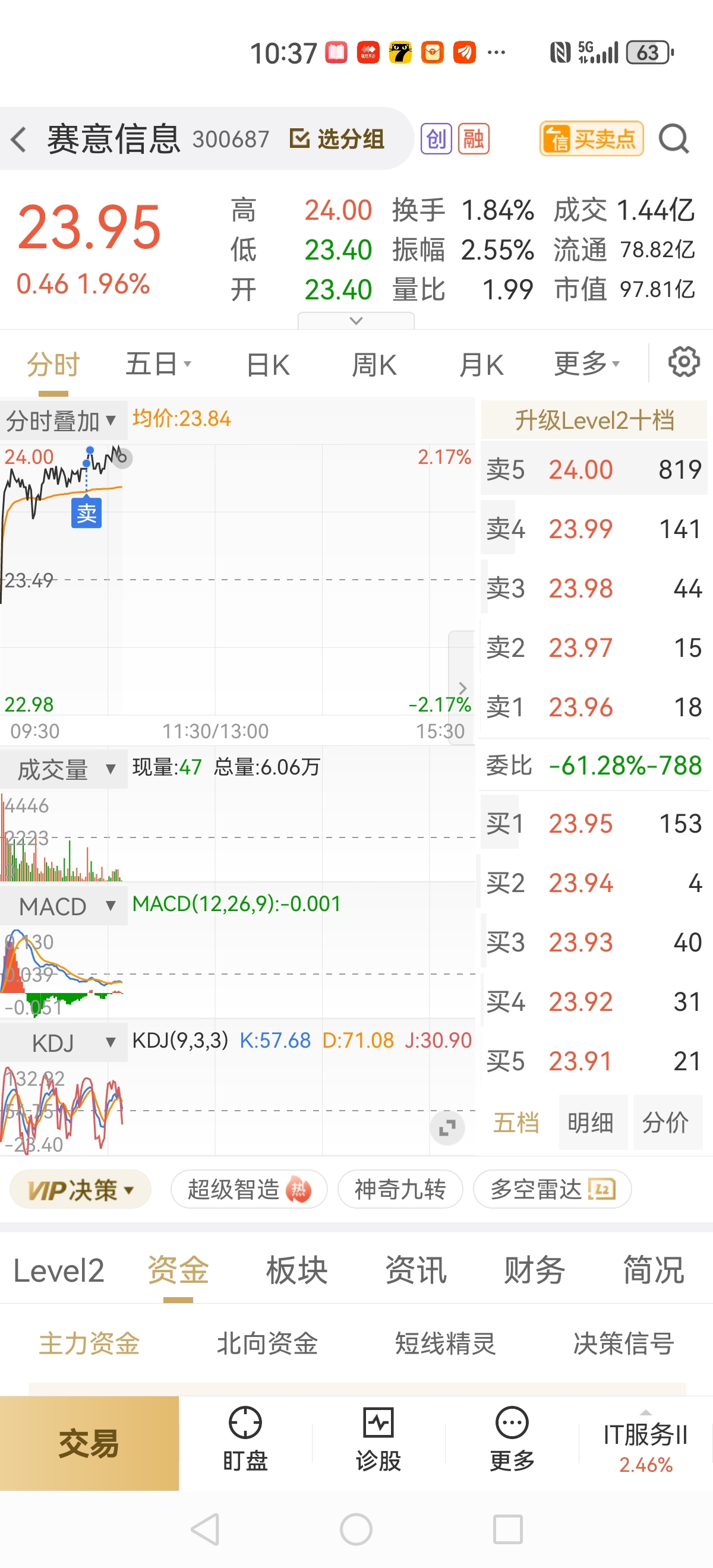Tap 卖3 23.98 order row
The image size is (713, 1568).
594,588
